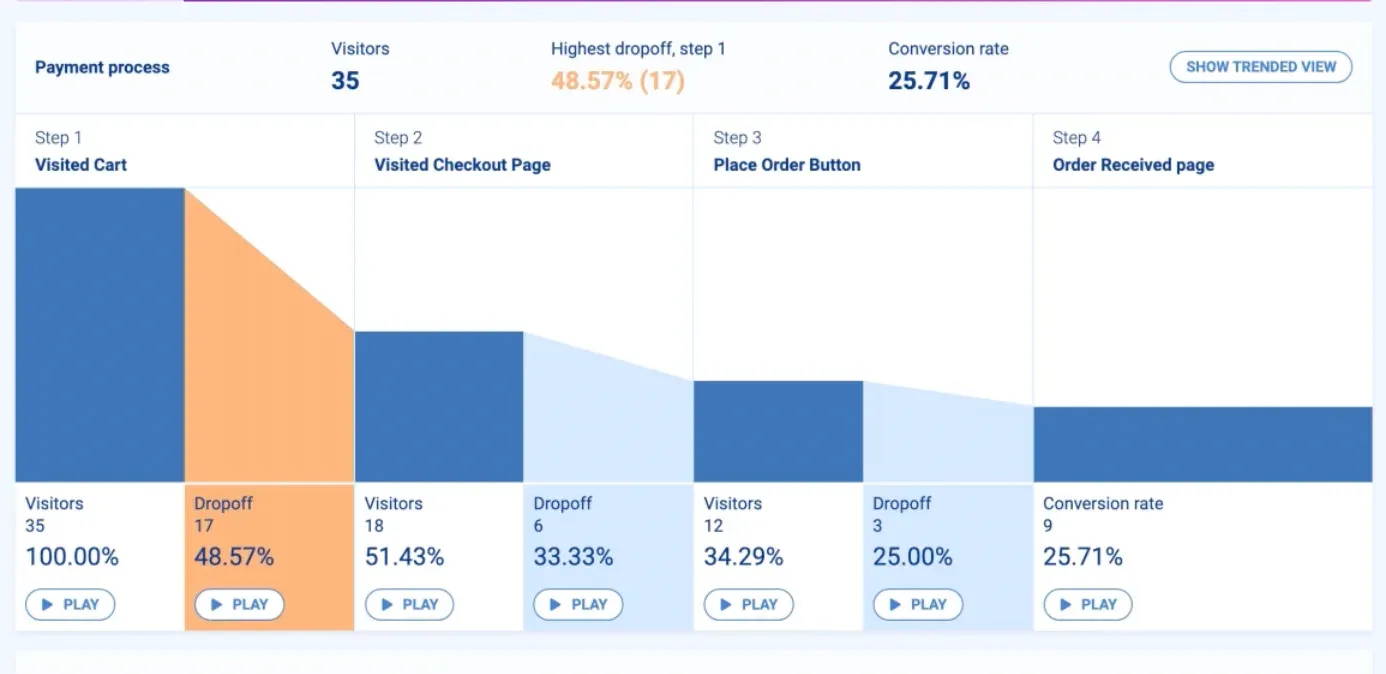Viewport: 1386px width, 674px height.
Task: Click the 25.71% conversion rate link
Action: click(928, 80)
